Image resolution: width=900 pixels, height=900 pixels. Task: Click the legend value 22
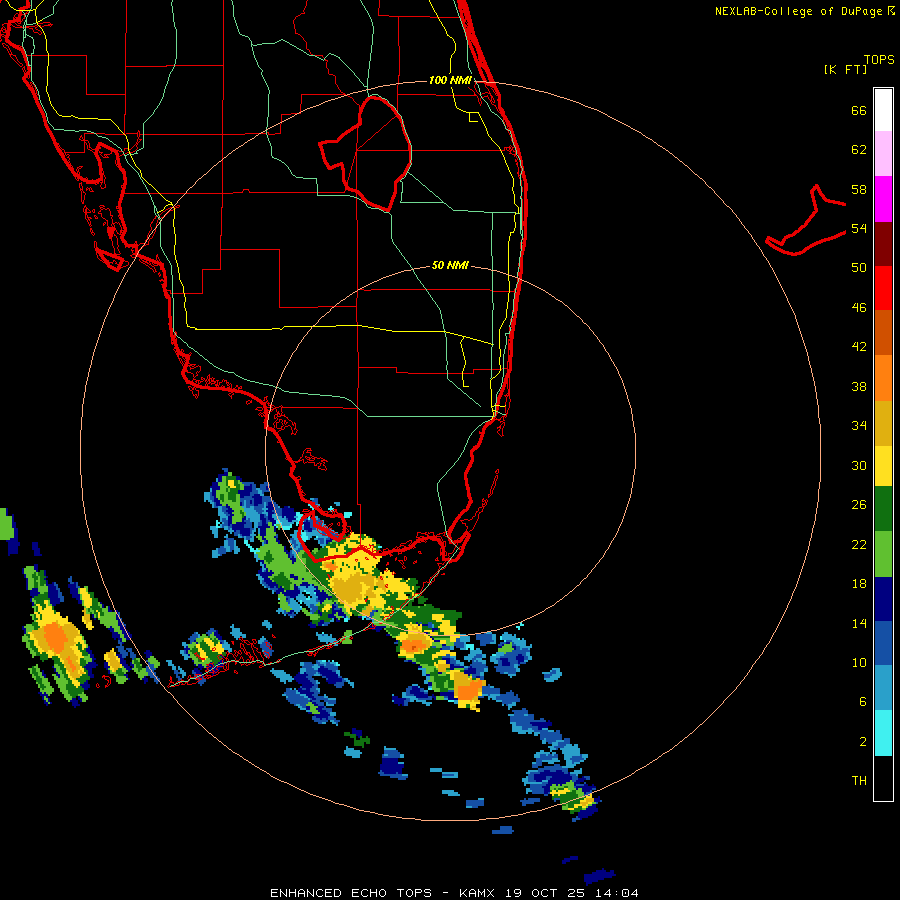coord(859,544)
